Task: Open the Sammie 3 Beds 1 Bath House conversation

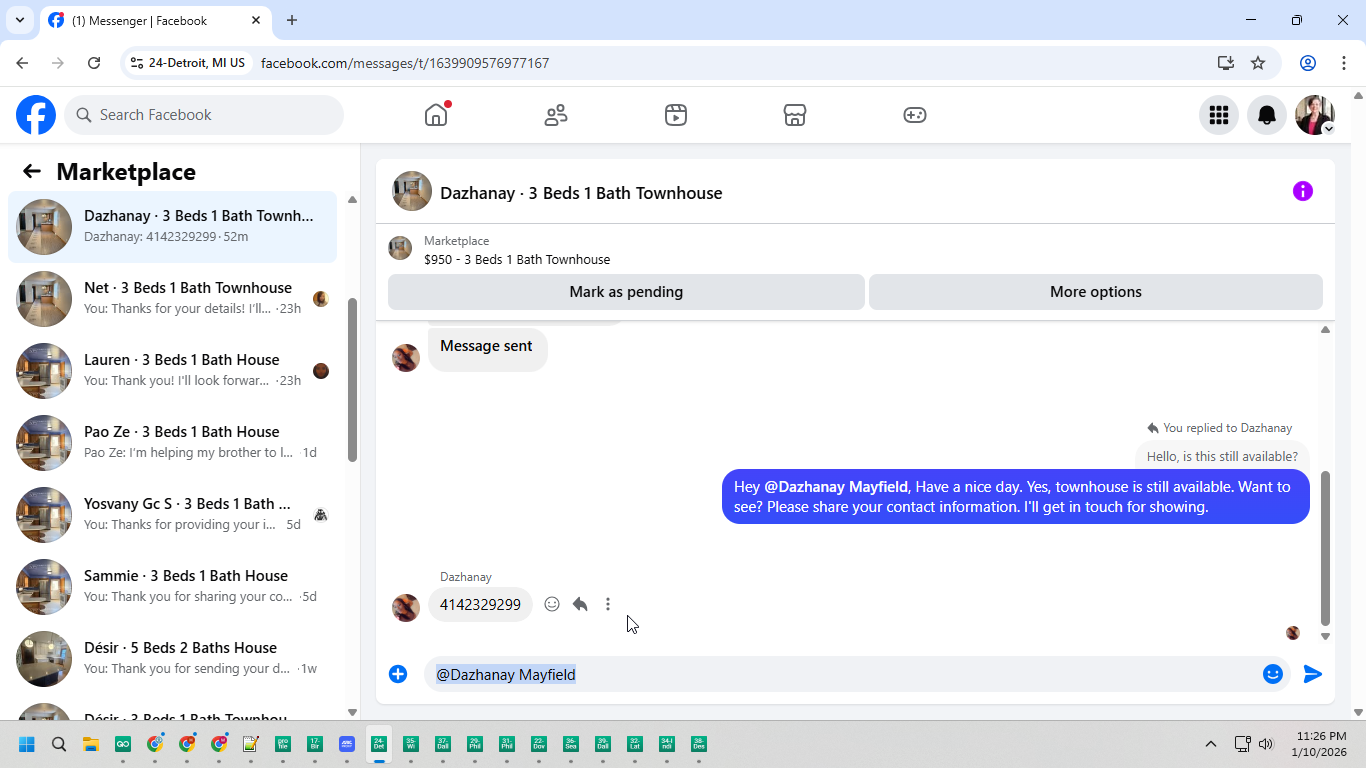Action: pos(172,587)
